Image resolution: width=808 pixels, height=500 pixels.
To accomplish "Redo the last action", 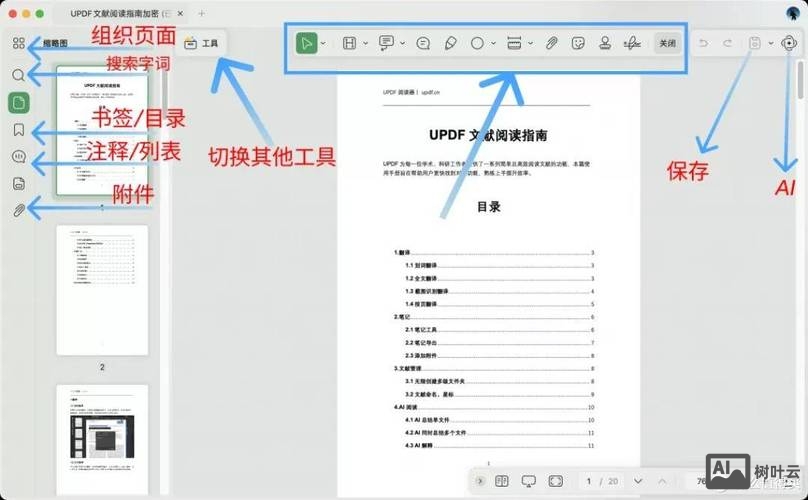I will tap(728, 43).
